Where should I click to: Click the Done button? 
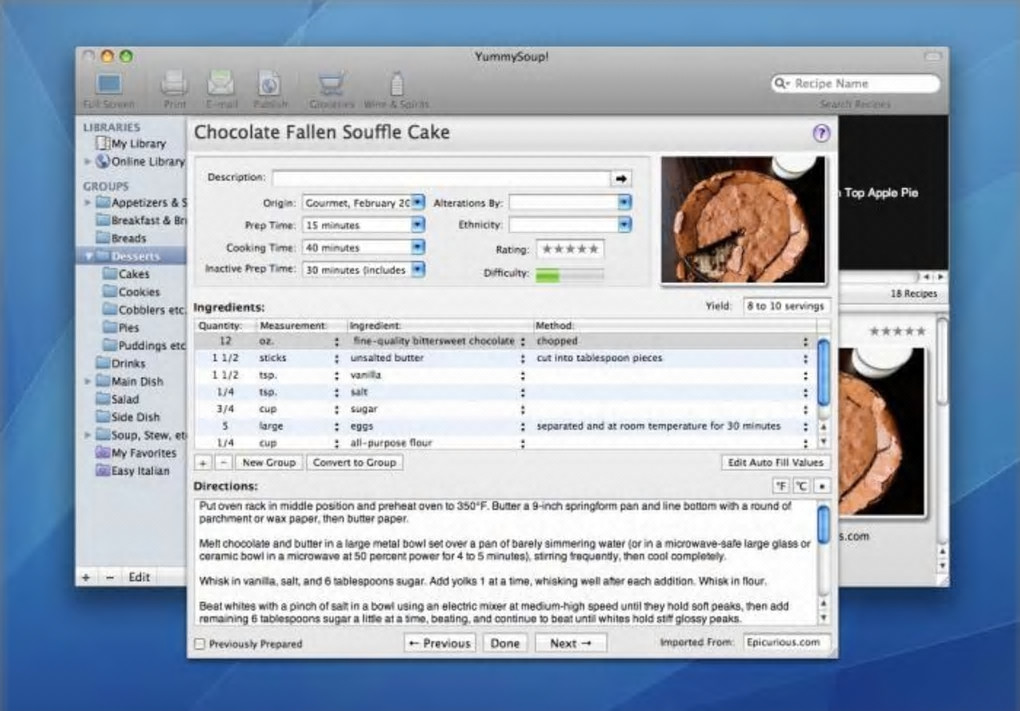click(505, 643)
